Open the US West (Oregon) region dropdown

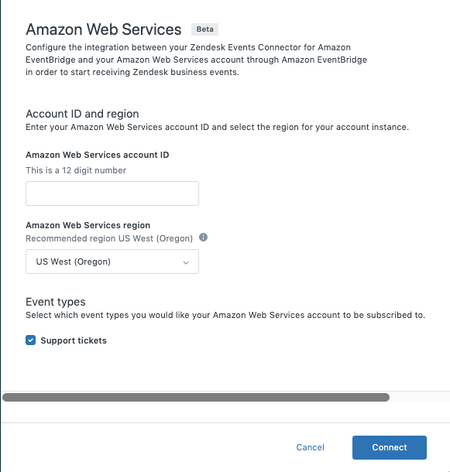tap(112, 262)
